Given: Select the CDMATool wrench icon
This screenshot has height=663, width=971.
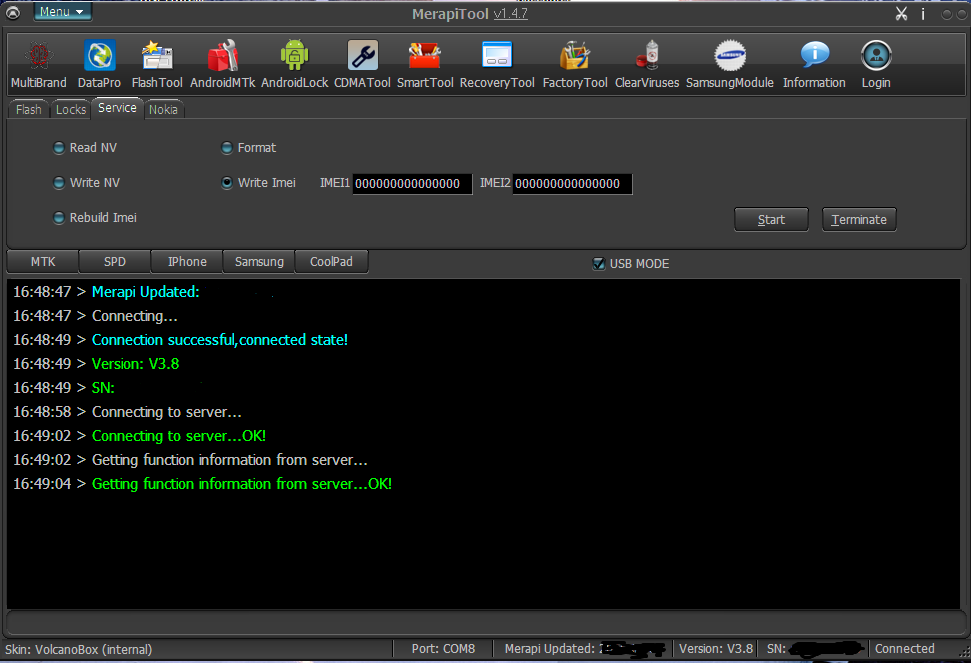Looking at the screenshot, I should tap(362, 56).
